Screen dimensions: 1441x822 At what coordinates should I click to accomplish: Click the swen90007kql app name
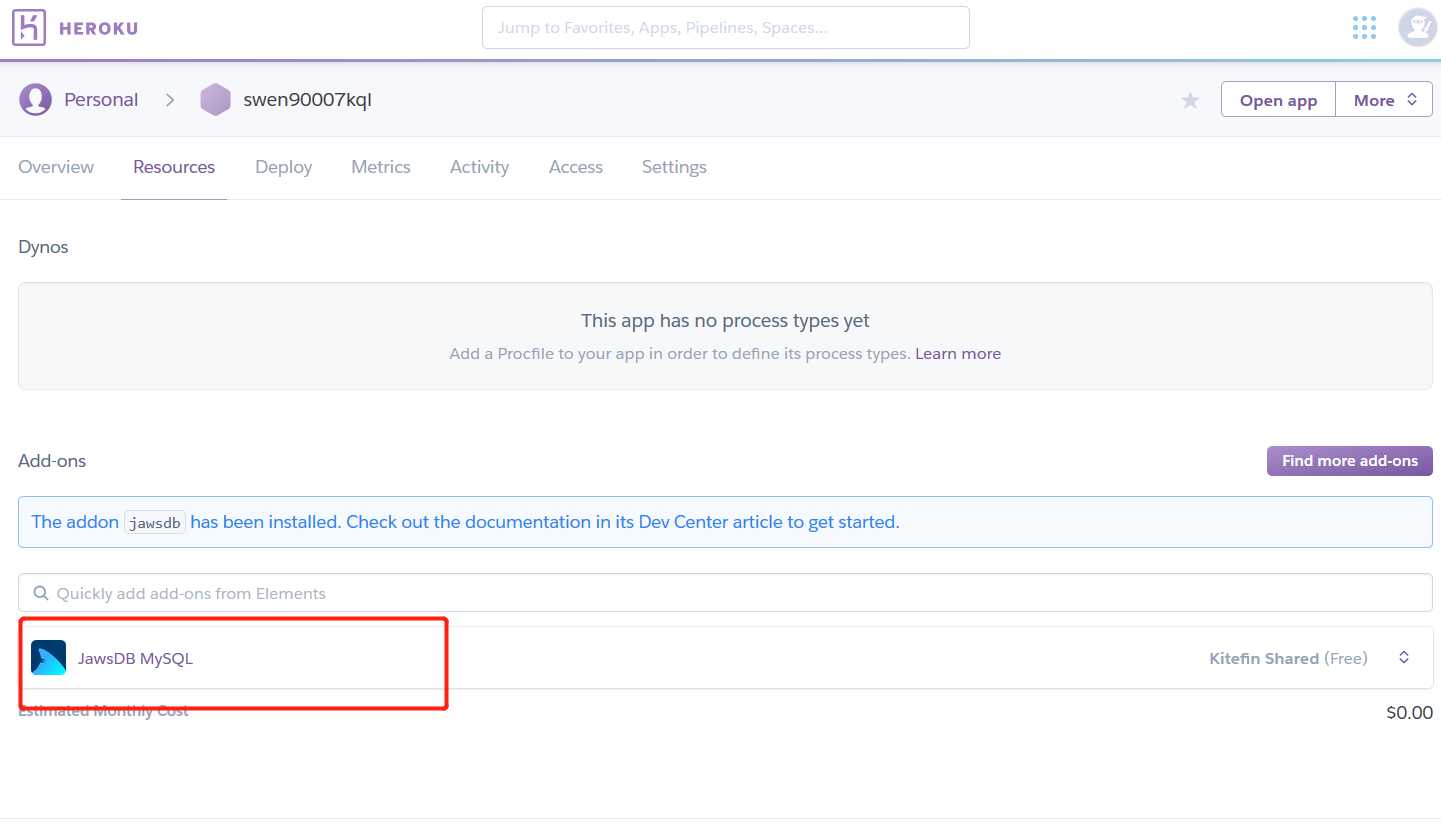[x=308, y=100]
